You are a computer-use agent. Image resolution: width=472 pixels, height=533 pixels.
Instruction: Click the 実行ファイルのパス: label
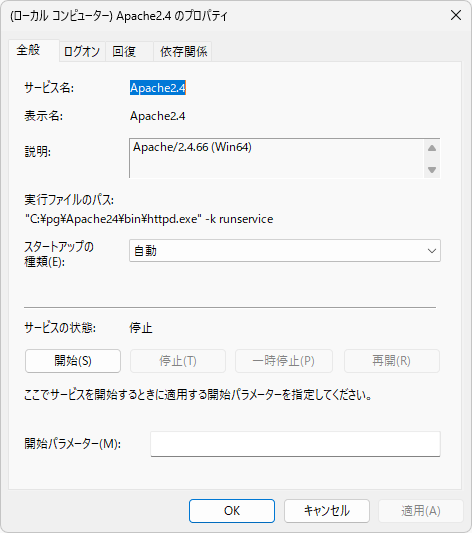point(69,200)
